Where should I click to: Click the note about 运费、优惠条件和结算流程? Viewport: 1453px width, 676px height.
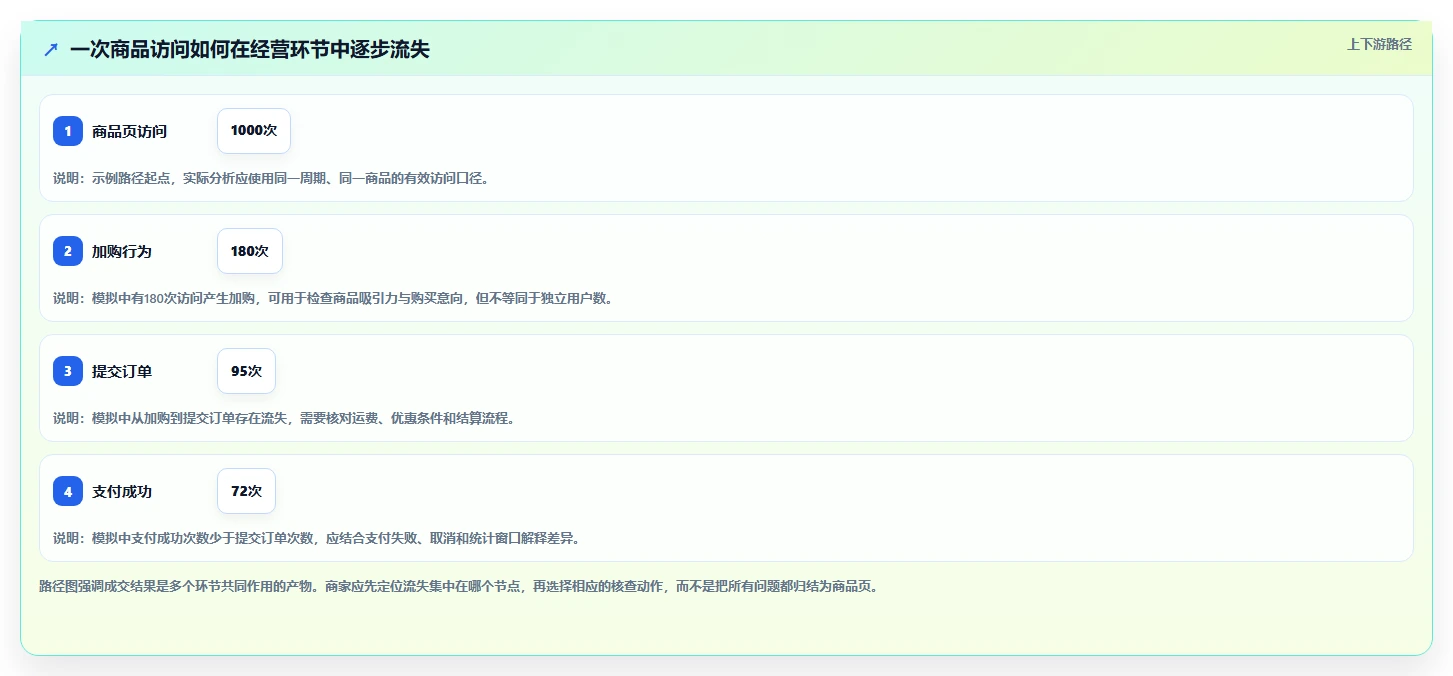coord(285,418)
